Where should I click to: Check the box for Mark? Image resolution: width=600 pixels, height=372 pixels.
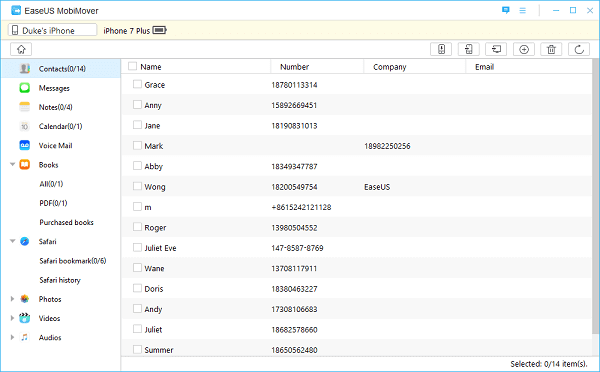tap(137, 145)
